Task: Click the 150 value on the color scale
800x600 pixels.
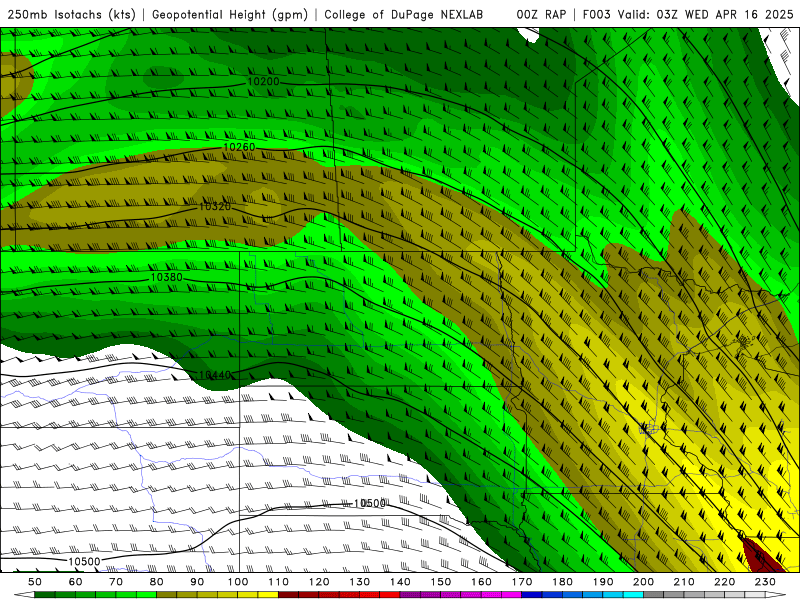Action: (441, 582)
